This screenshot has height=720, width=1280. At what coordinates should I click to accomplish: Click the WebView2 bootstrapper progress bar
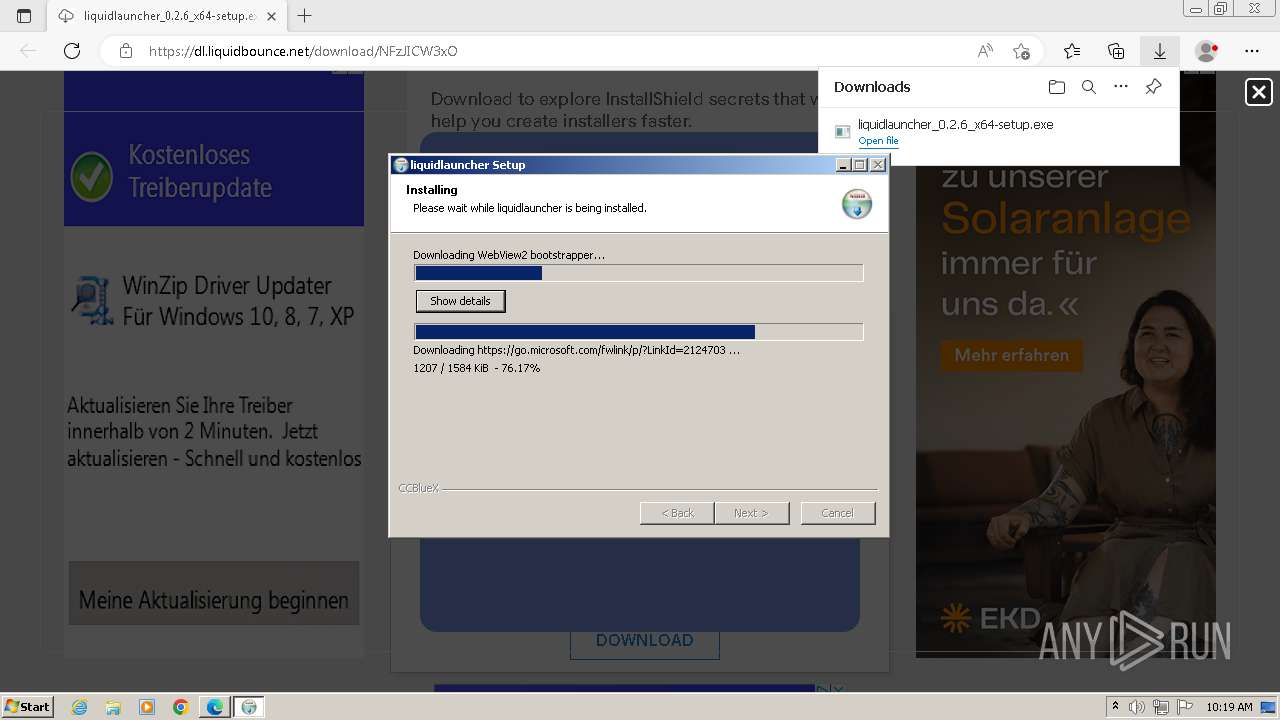point(638,273)
